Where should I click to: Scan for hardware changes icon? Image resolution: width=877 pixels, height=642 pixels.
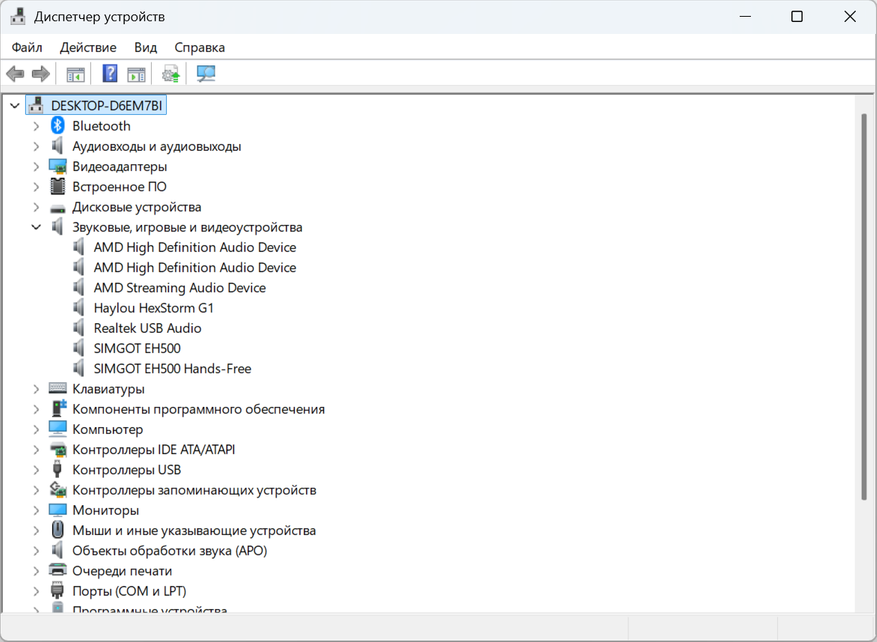[x=206, y=73]
